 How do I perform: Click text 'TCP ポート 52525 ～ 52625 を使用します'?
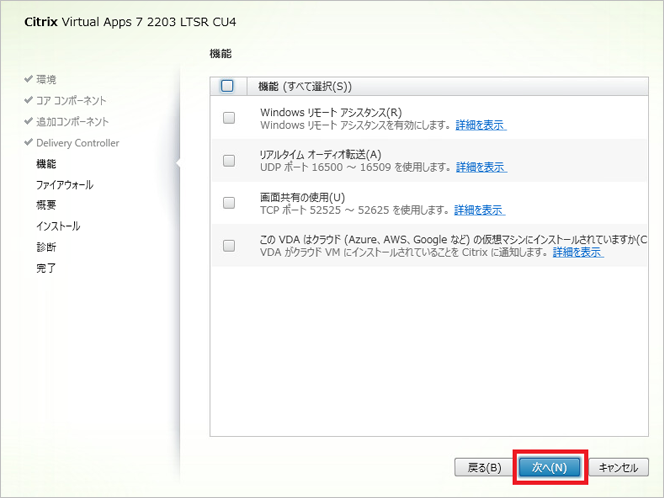(354, 210)
